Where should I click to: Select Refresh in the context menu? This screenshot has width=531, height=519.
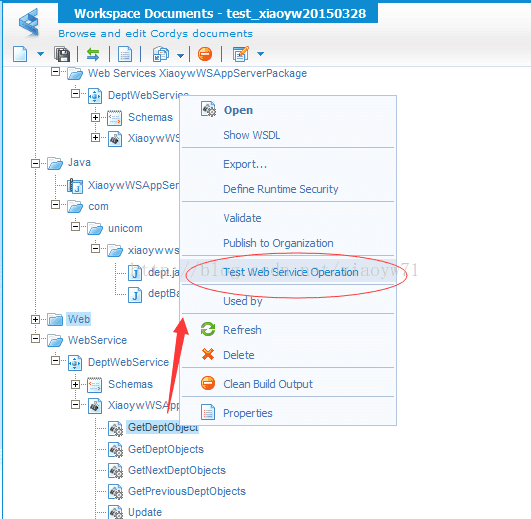click(x=288, y=330)
